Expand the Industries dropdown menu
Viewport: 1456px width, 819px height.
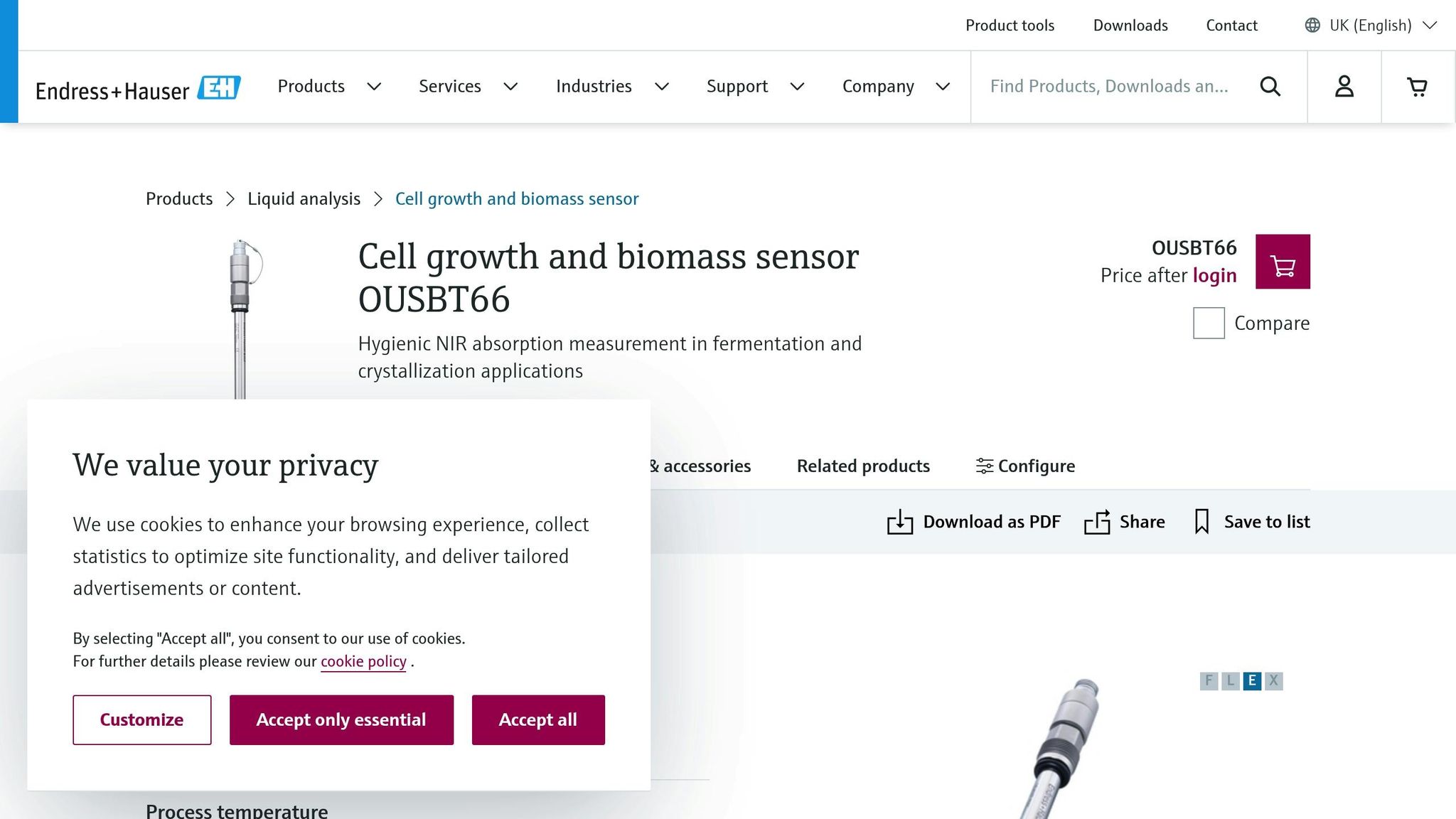[611, 87]
